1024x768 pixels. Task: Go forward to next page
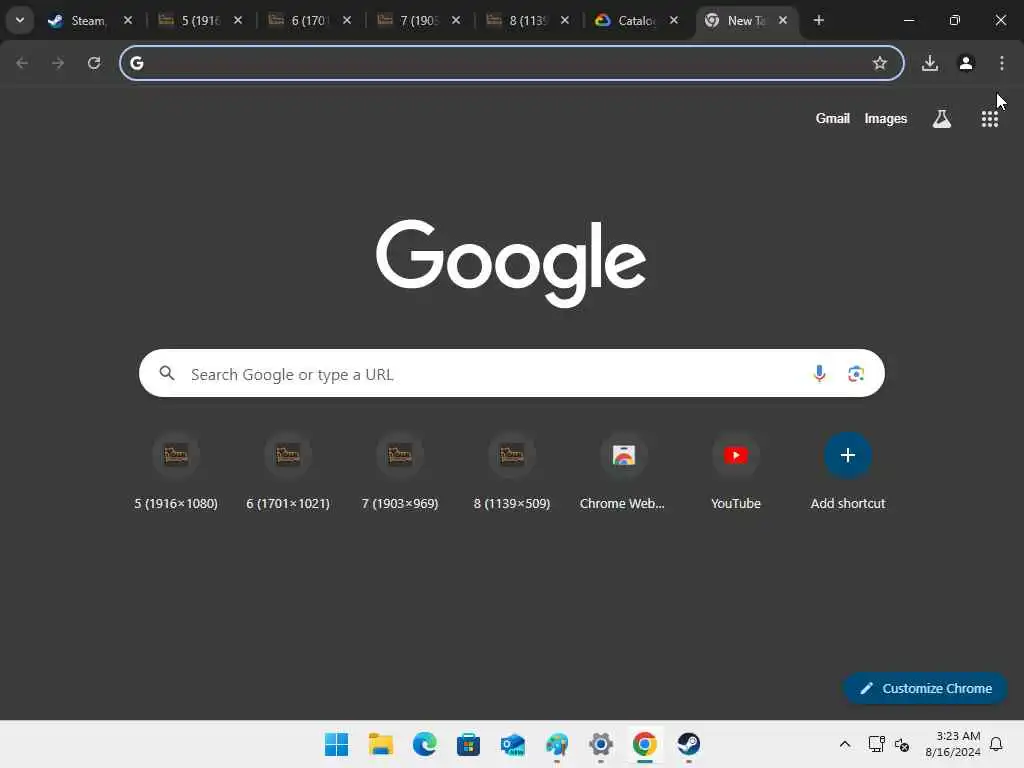(58, 63)
